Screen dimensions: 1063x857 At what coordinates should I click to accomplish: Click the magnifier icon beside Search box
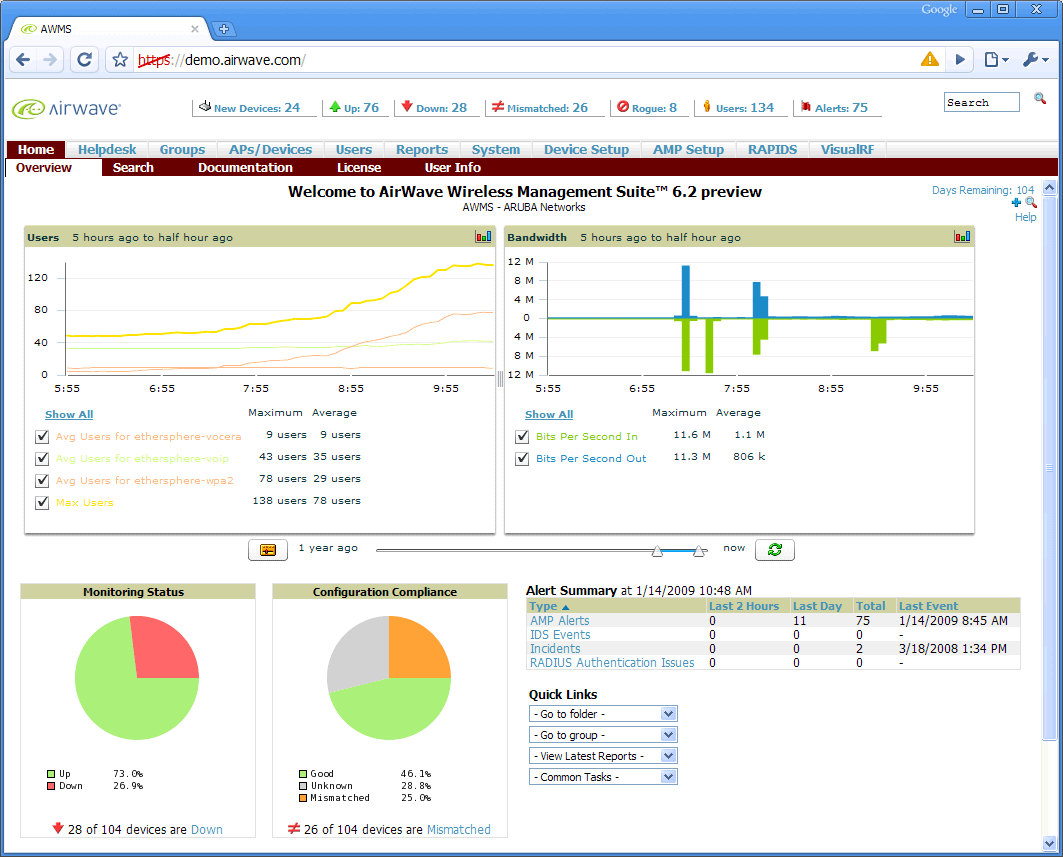(1040, 99)
